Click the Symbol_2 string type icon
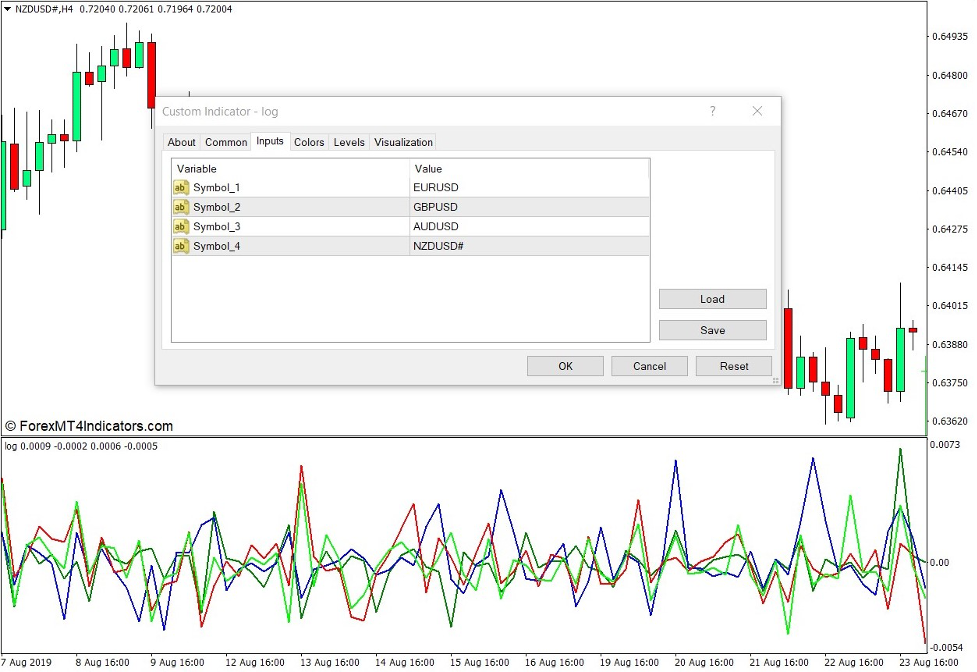 click(x=181, y=207)
